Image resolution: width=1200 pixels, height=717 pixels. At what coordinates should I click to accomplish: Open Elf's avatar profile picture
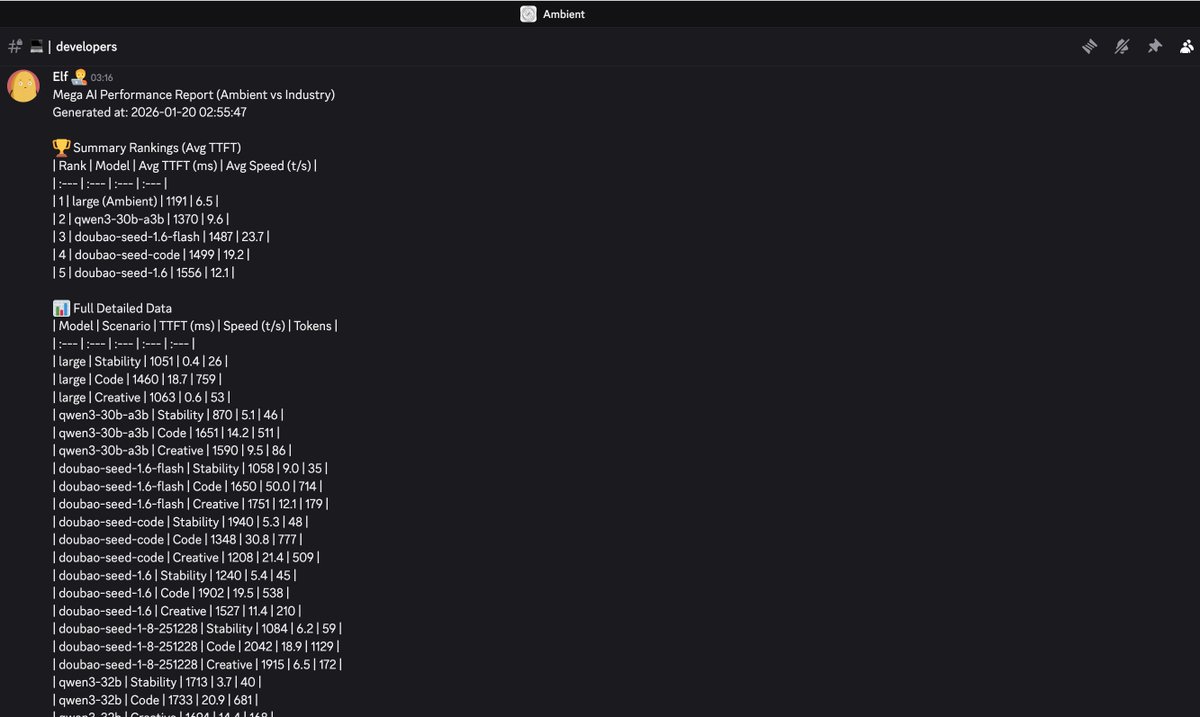click(23, 86)
